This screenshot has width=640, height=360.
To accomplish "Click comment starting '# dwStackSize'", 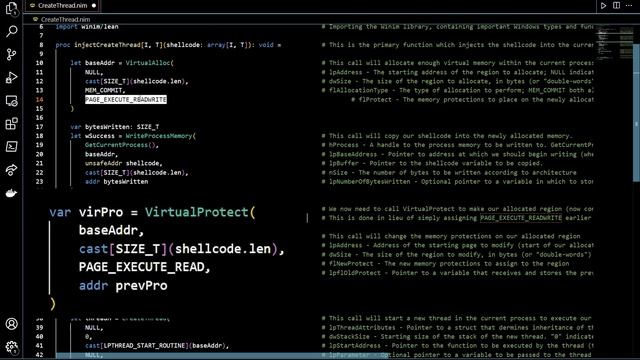I will coord(458,337).
